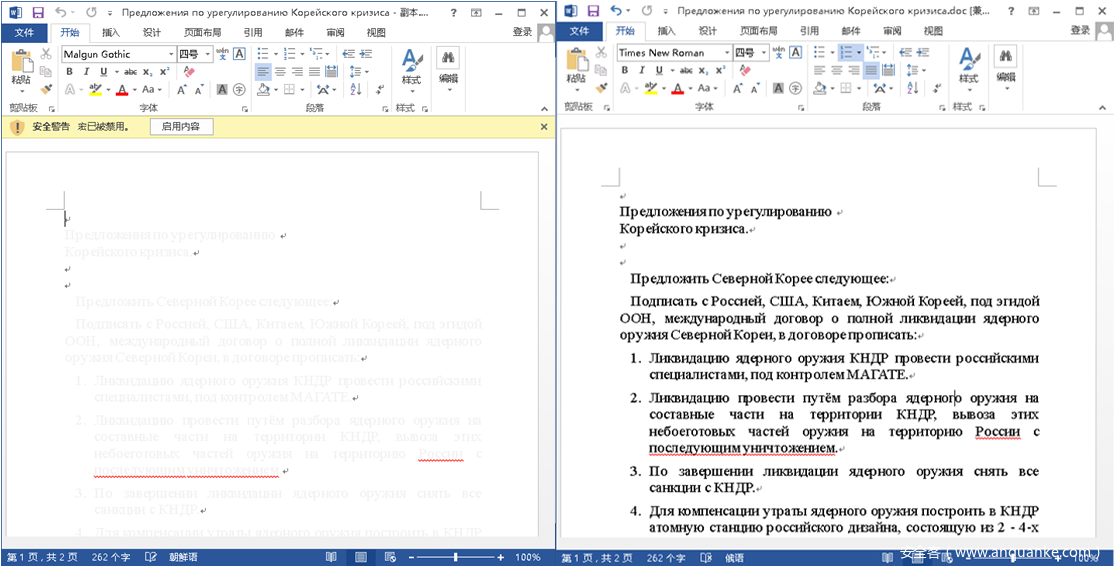1116x571 pixels.
Task: Click the zoom slider in left status bar
Action: tap(456, 557)
